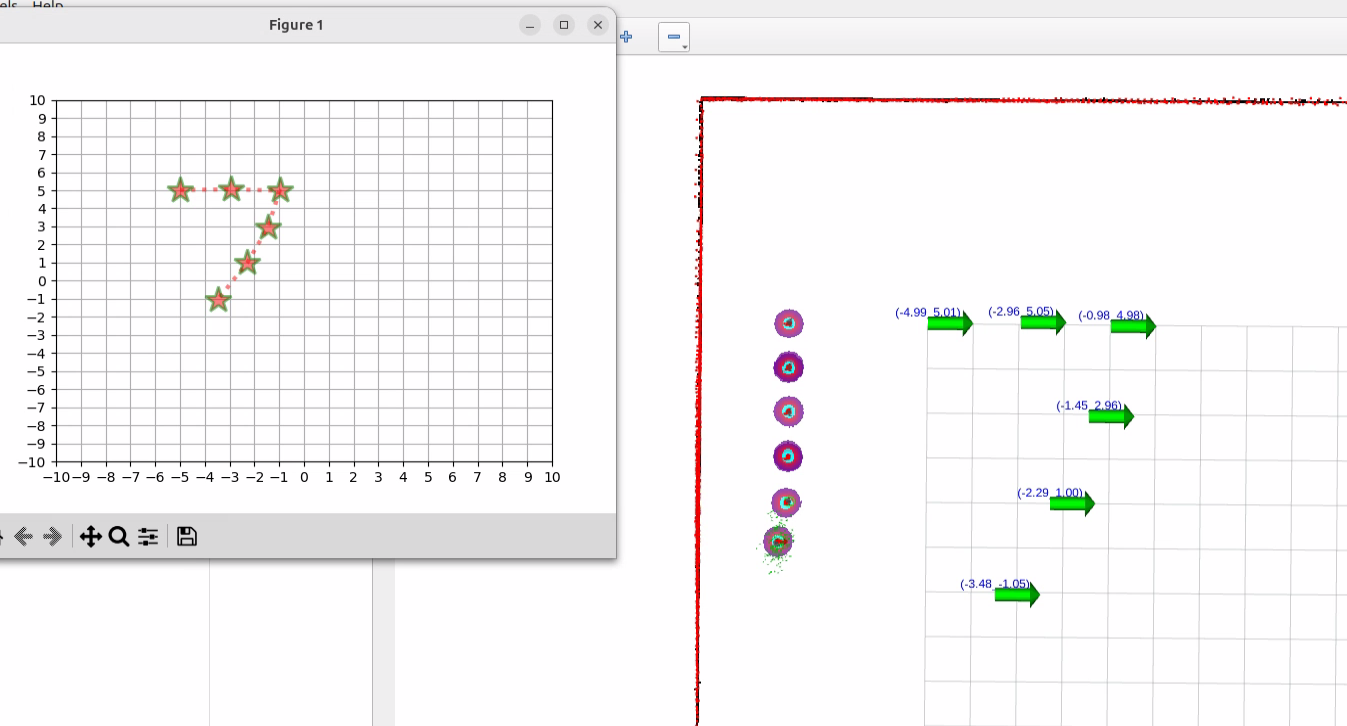Screen dimensions: 1347x726
Task: Maximize the Figure 1 window
Action: tap(564, 25)
